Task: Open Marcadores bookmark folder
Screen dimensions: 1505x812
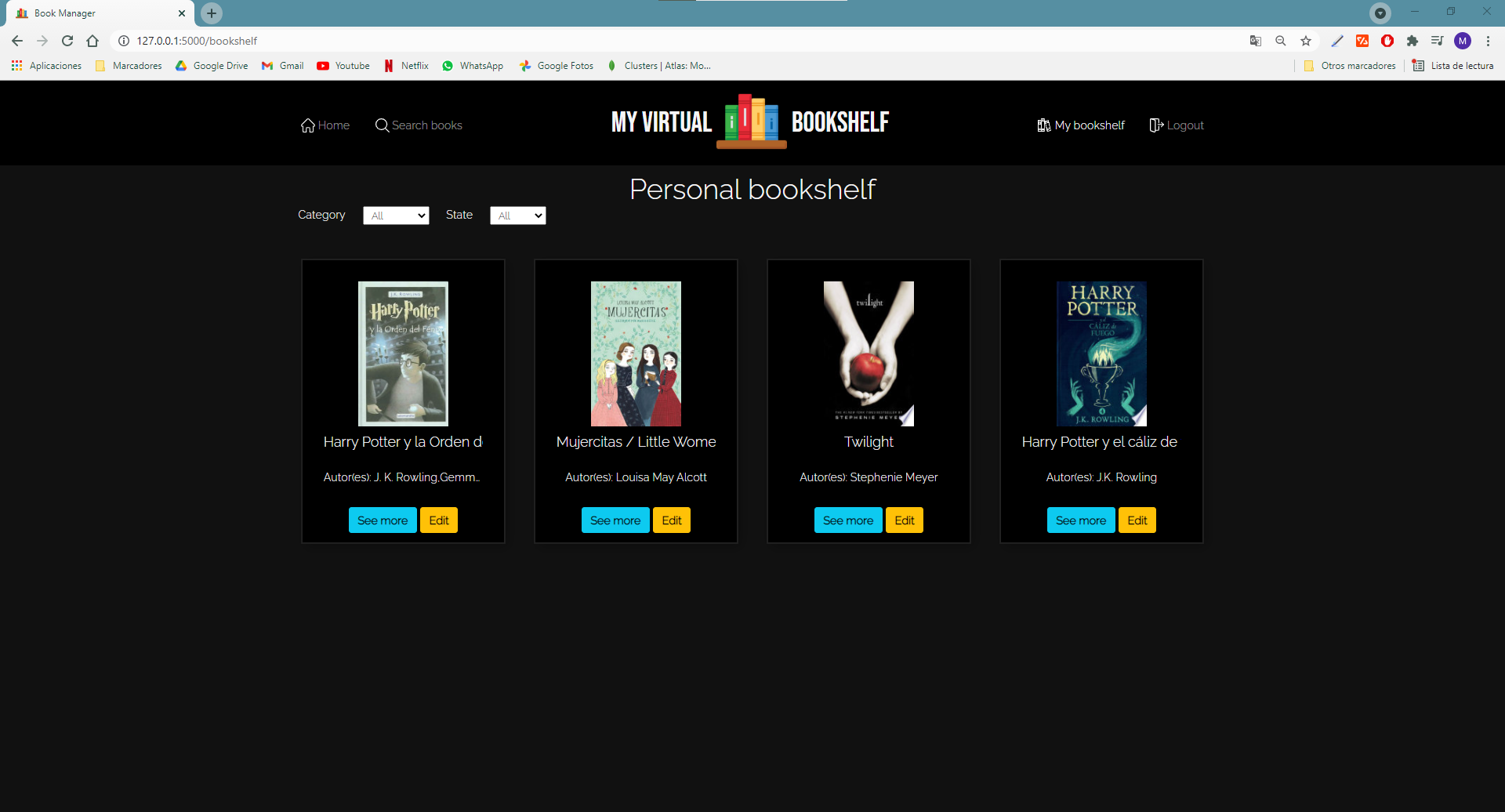Action: tap(129, 66)
